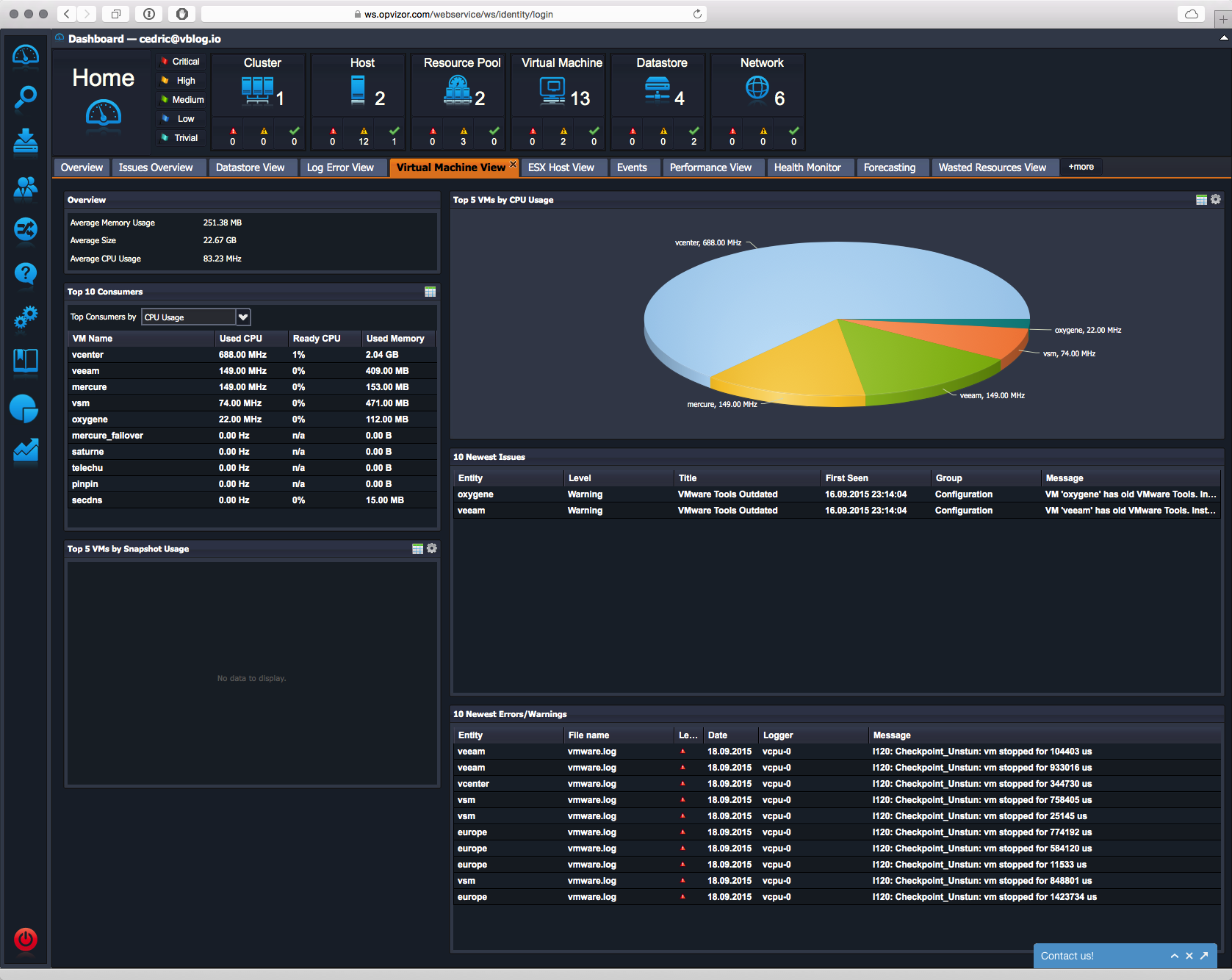Toggle the Medium severity filter
1232x980 pixels.
(182, 100)
